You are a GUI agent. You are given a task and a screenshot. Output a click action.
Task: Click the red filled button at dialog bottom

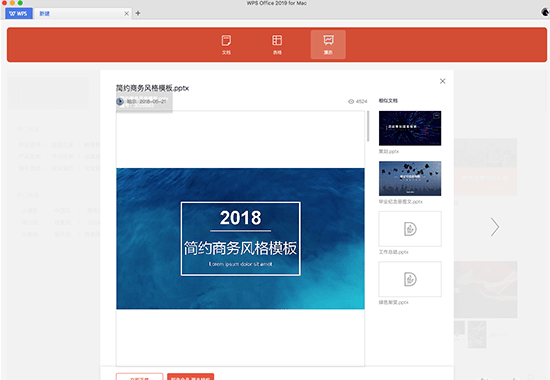click(x=190, y=377)
